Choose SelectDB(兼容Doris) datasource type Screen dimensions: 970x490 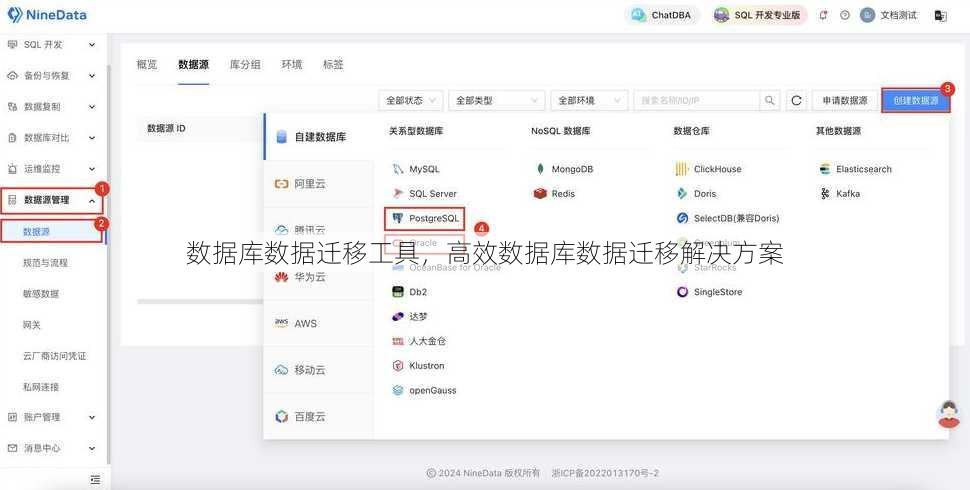pyautogui.click(x=728, y=218)
